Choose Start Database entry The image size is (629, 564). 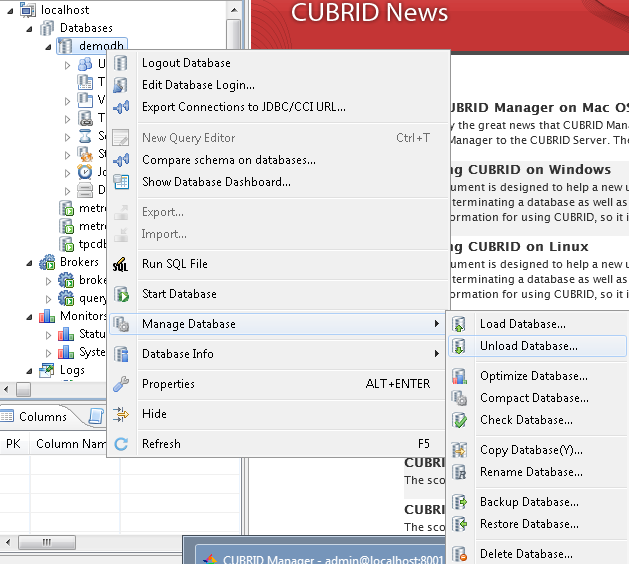tap(279, 294)
